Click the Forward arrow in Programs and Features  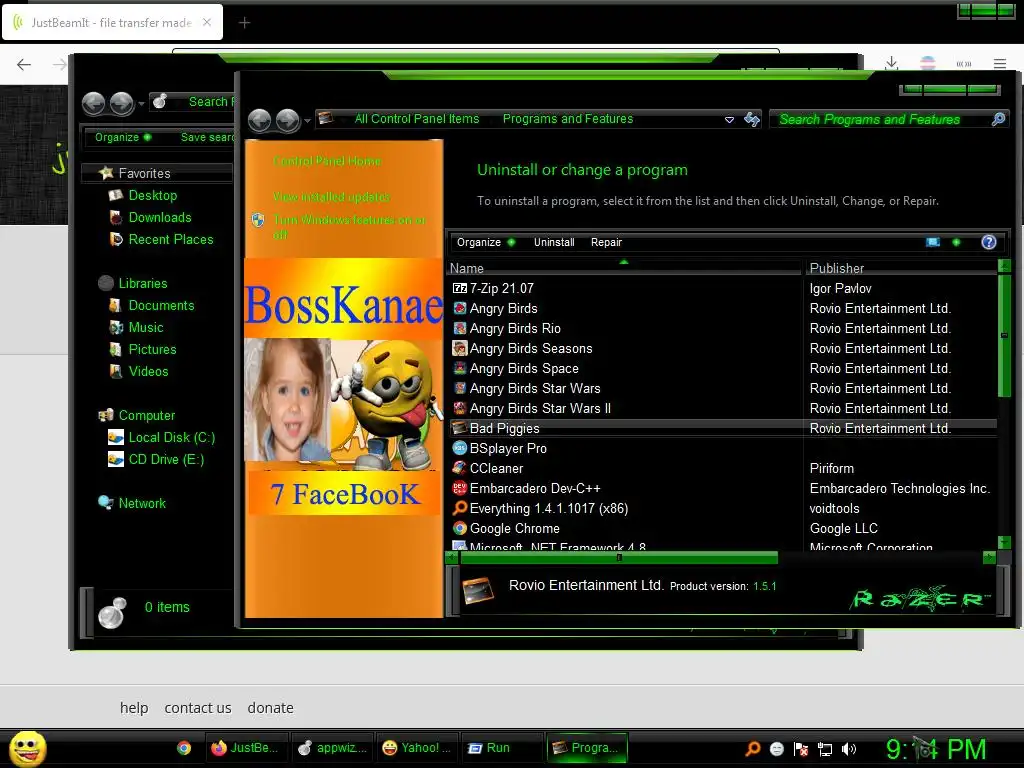(x=287, y=120)
